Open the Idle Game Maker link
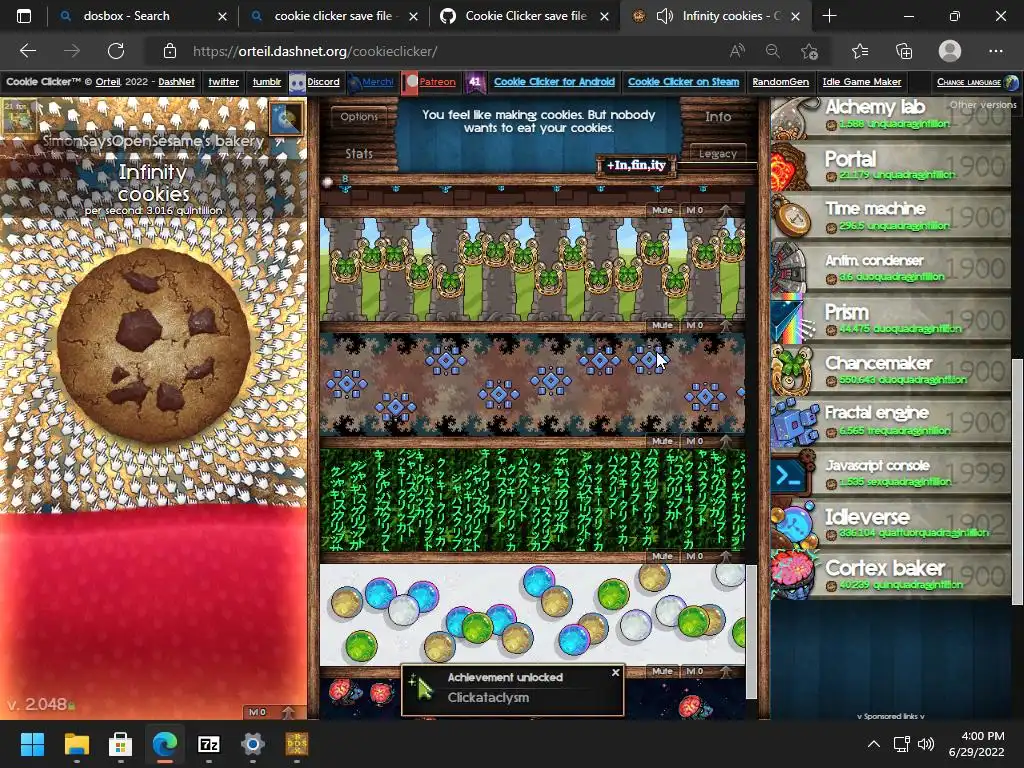 click(x=861, y=82)
